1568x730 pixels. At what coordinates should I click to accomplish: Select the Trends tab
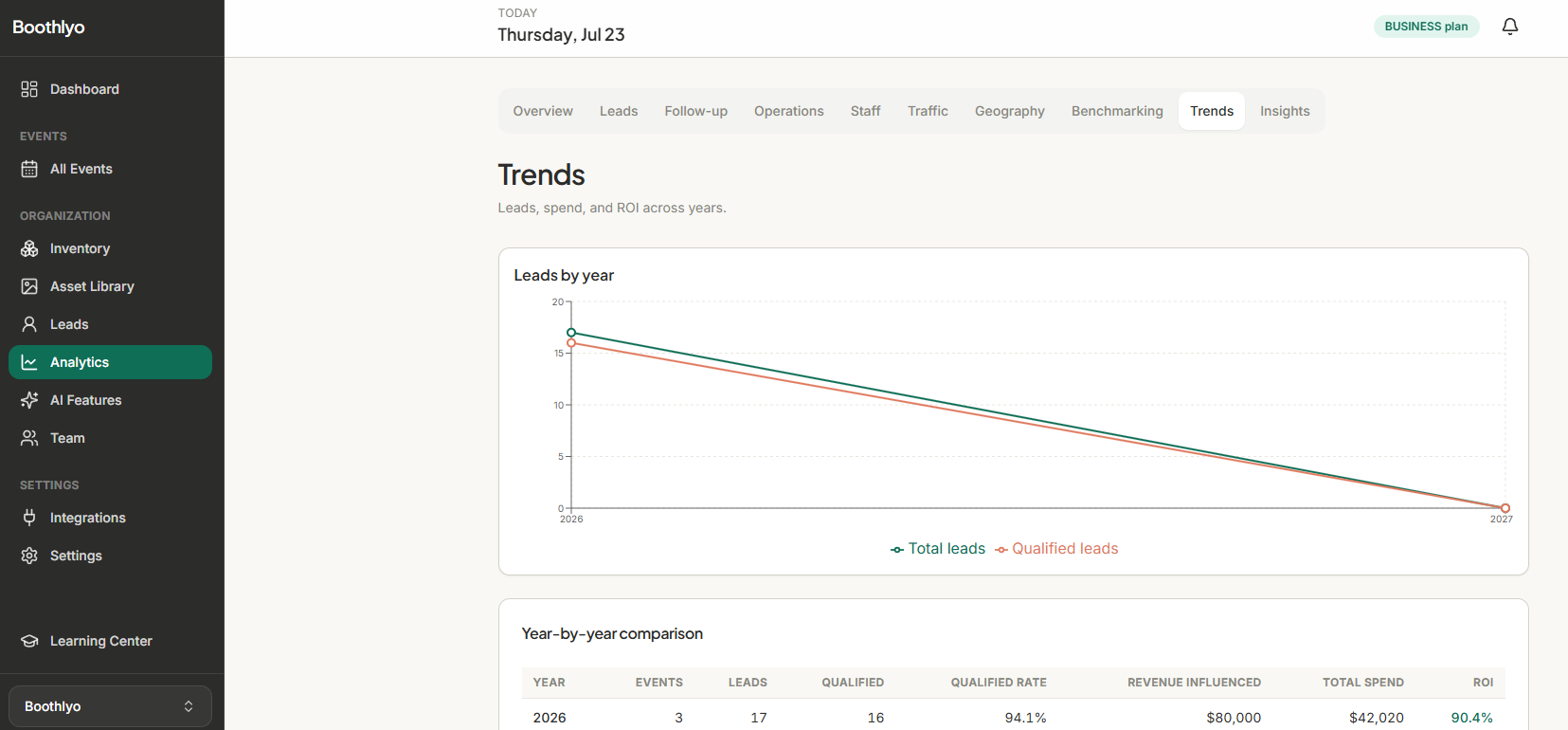1212,111
